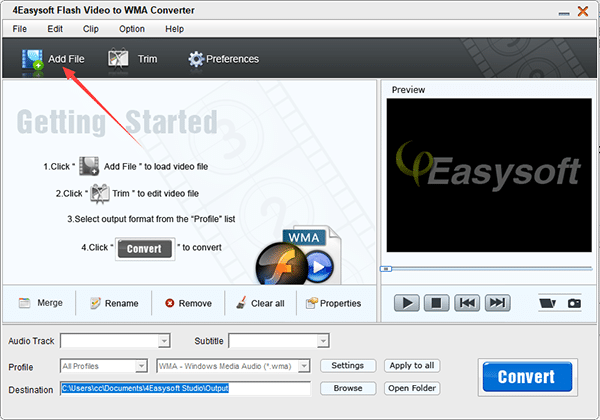Viewport: 600px width, 420px height.
Task: Click the Trim icon in Getting Started steps
Action: [99, 193]
